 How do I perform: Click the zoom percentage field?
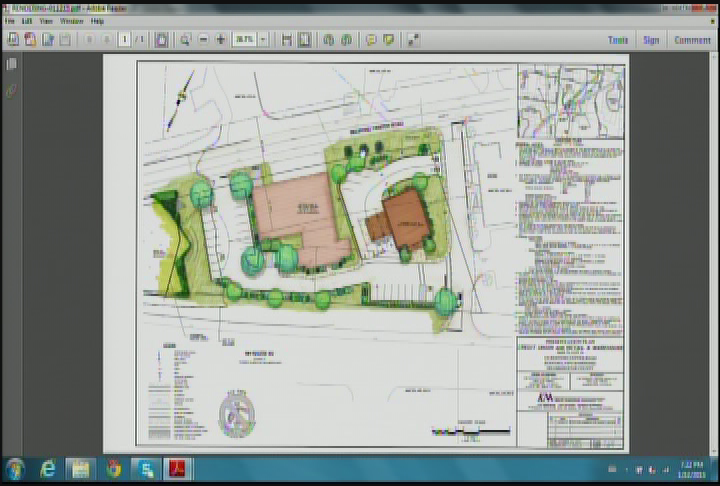pyautogui.click(x=244, y=40)
